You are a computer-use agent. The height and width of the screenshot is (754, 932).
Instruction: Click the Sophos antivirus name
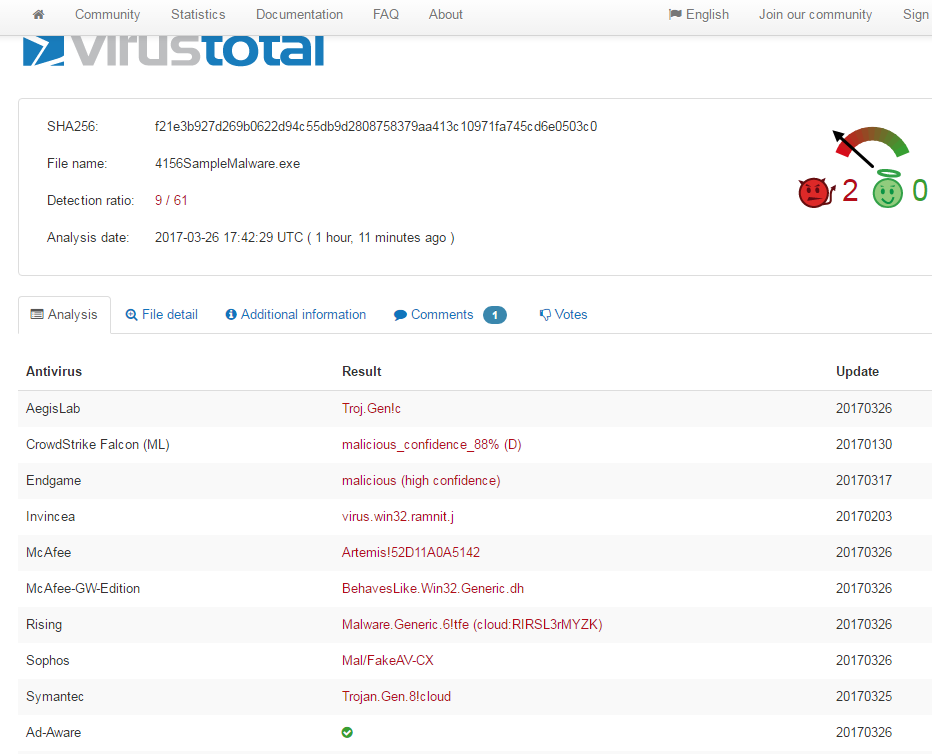[48, 661]
